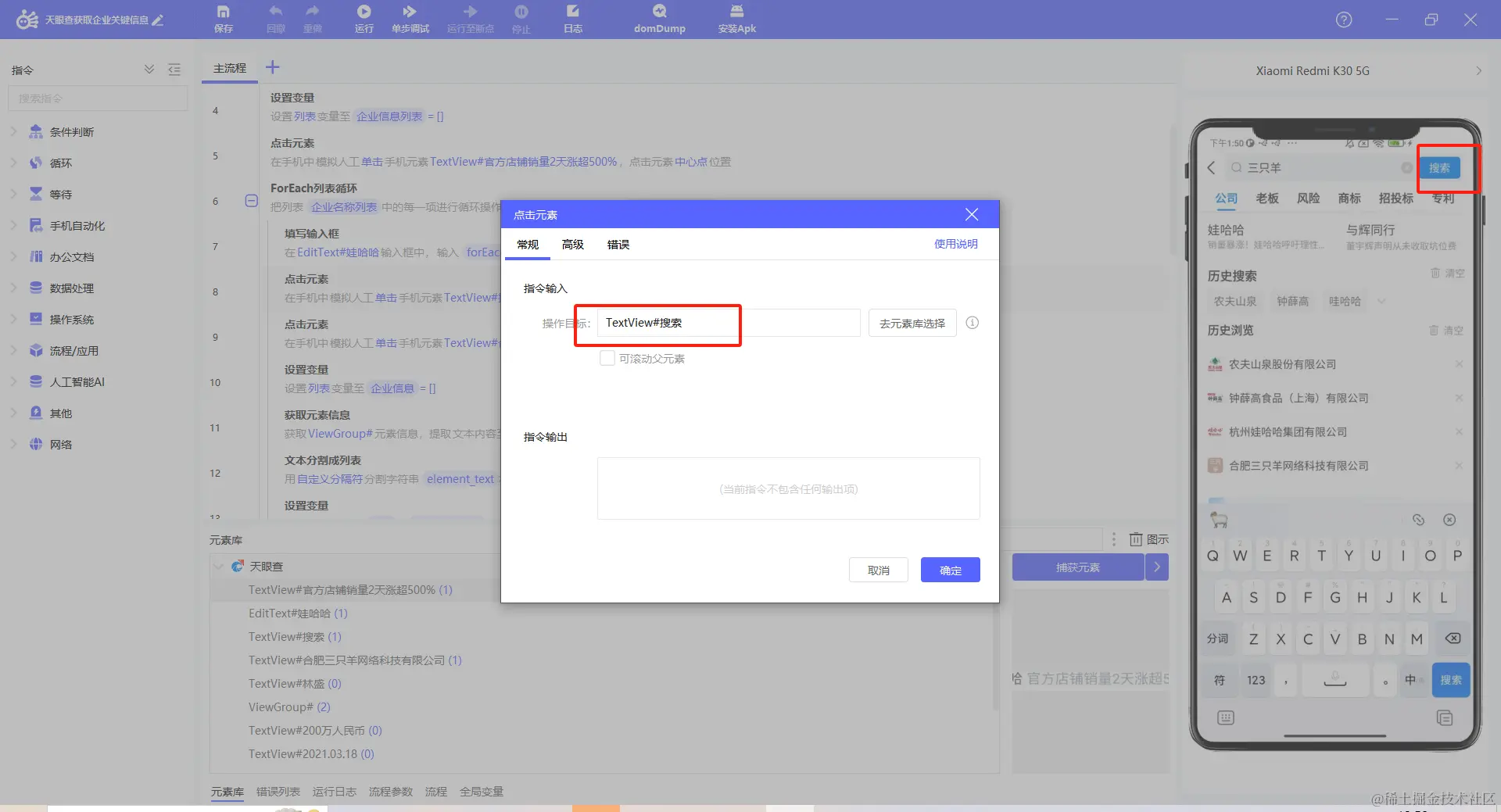Open the 使用说明 link
The image size is (1501, 812).
tap(956, 244)
